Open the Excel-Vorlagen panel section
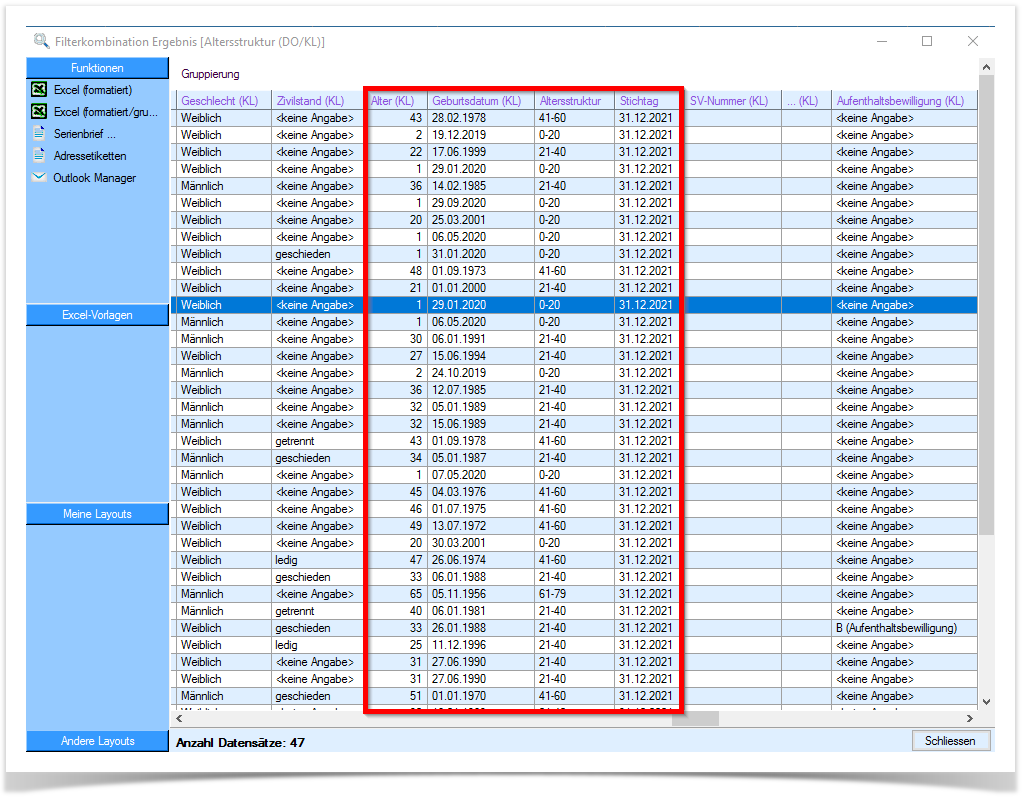The image size is (1029, 801). (x=97, y=315)
